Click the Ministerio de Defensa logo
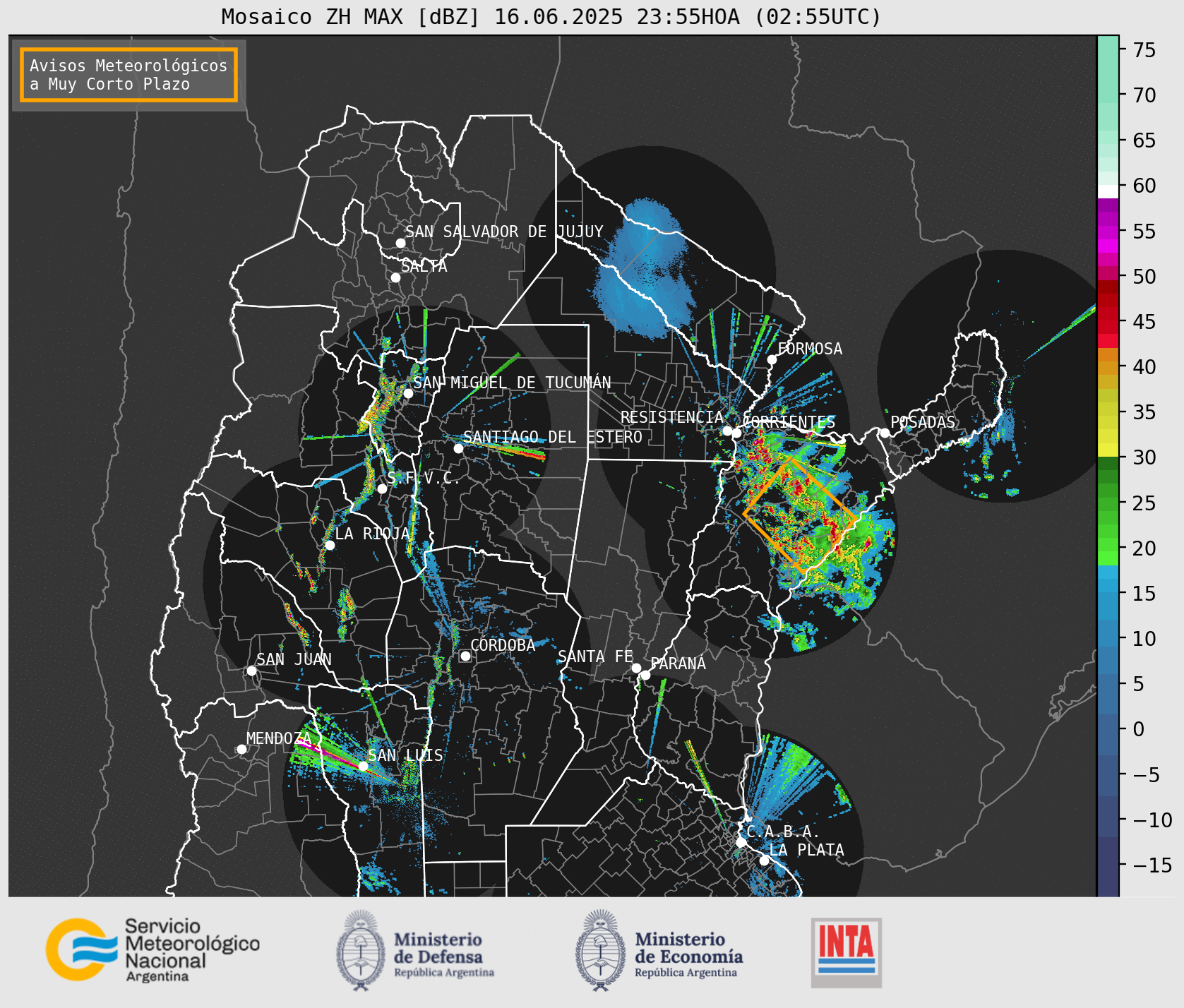 pyautogui.click(x=415, y=950)
